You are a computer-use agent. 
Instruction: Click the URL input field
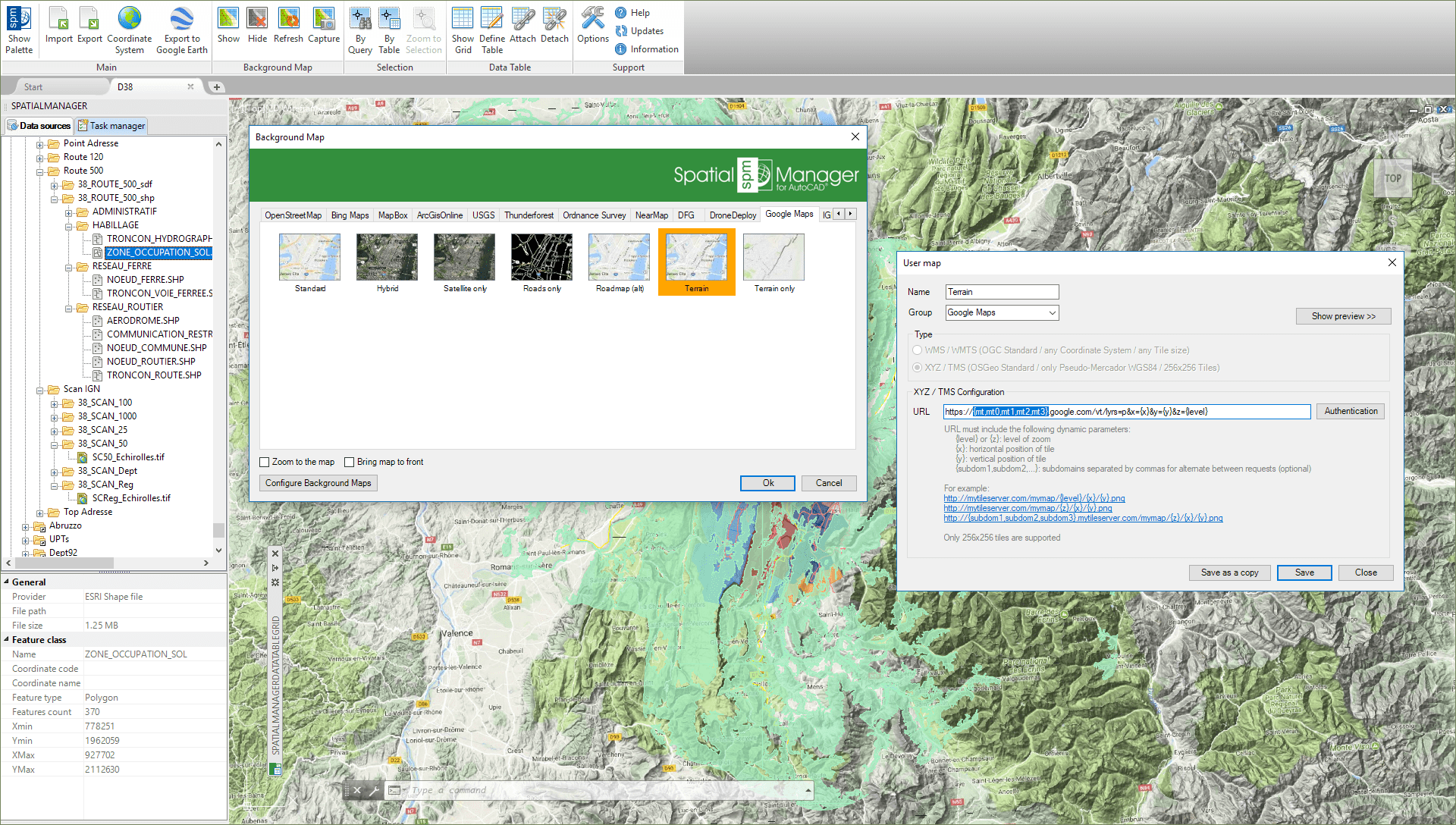point(1127,412)
